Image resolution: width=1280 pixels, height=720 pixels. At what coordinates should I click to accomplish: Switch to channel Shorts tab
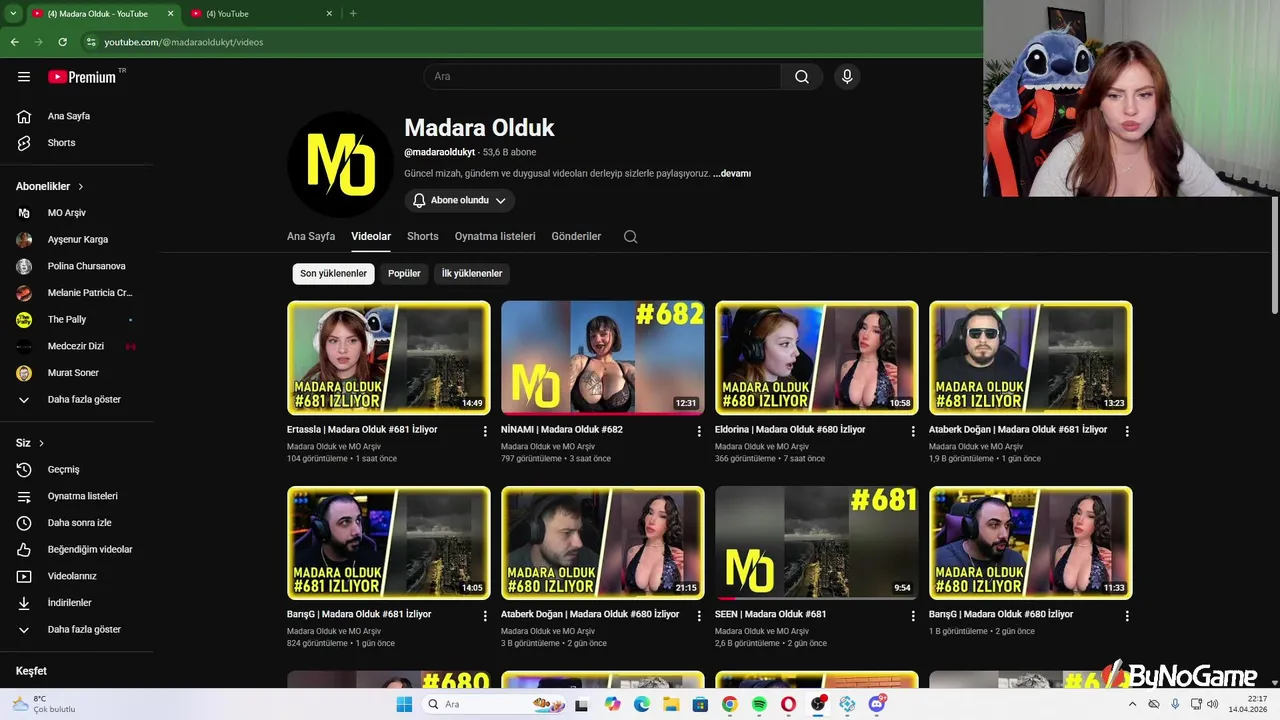pyautogui.click(x=422, y=237)
